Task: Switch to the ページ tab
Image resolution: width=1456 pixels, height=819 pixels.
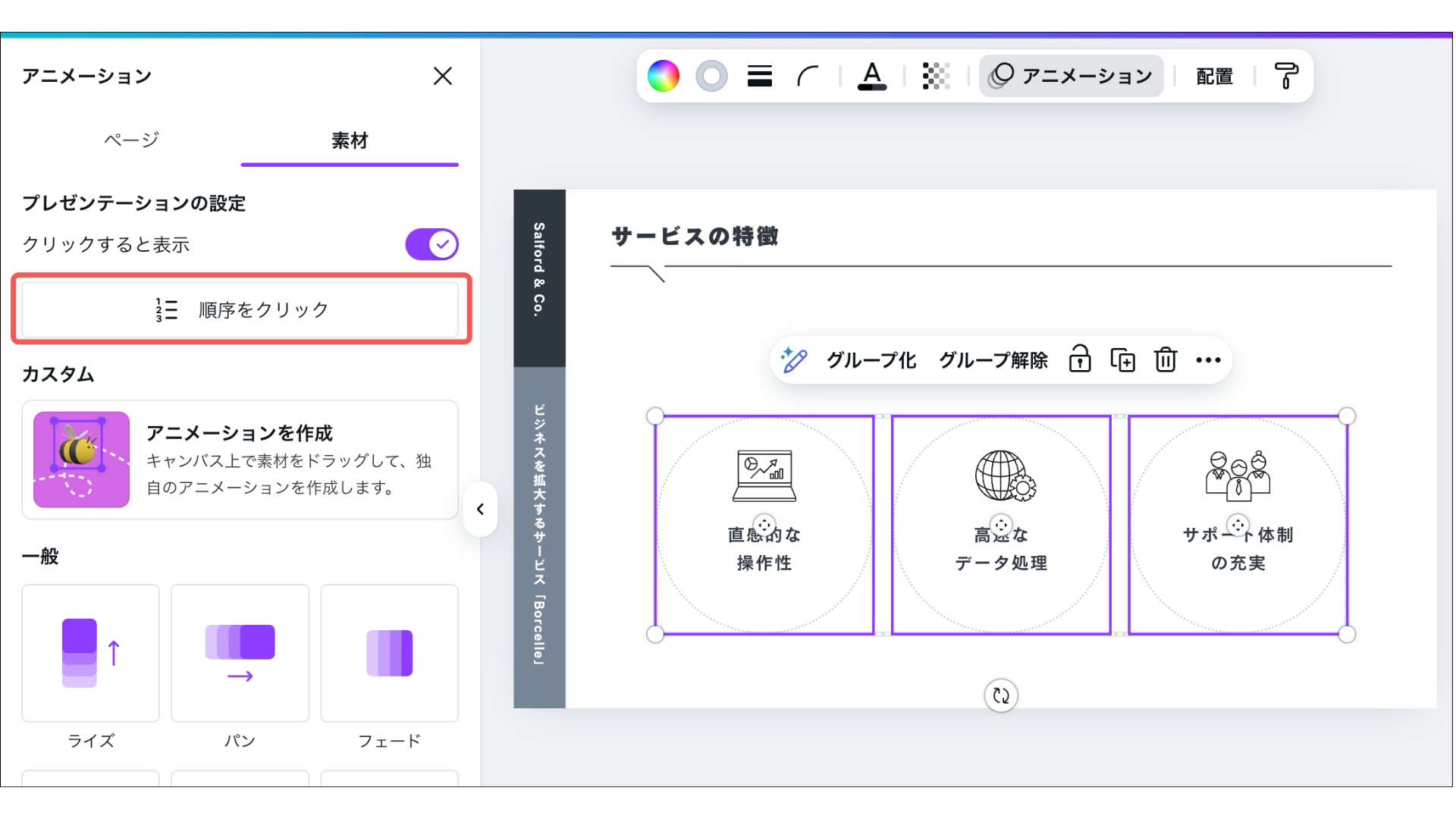Action: [131, 140]
